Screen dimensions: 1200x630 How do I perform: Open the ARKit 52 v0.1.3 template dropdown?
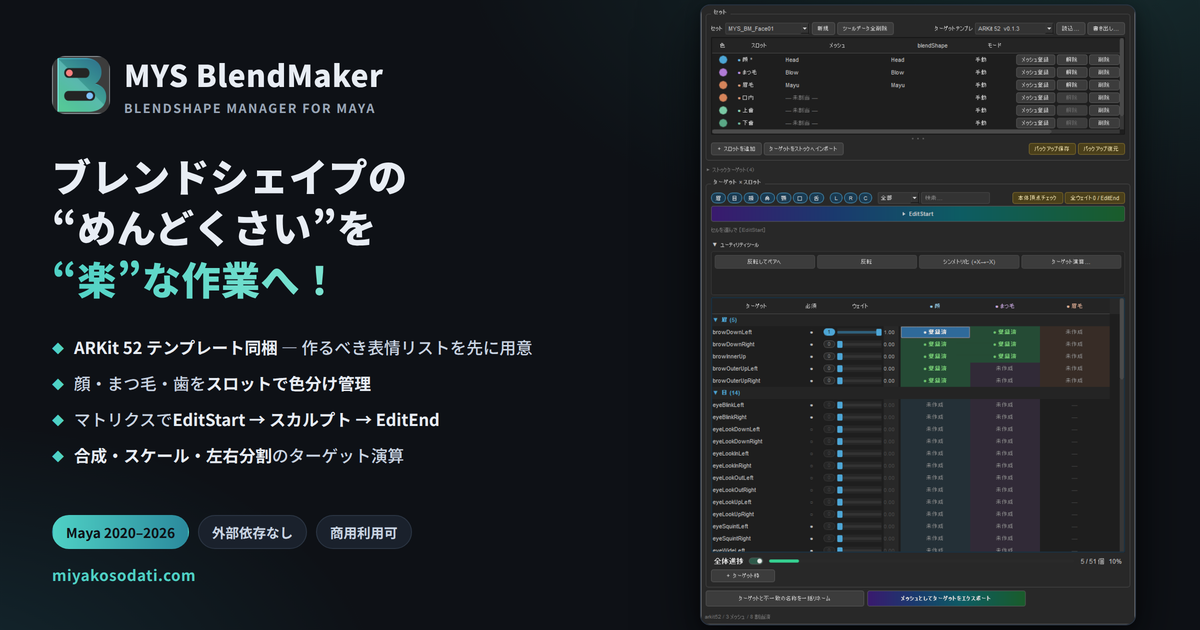[x=1014, y=28]
